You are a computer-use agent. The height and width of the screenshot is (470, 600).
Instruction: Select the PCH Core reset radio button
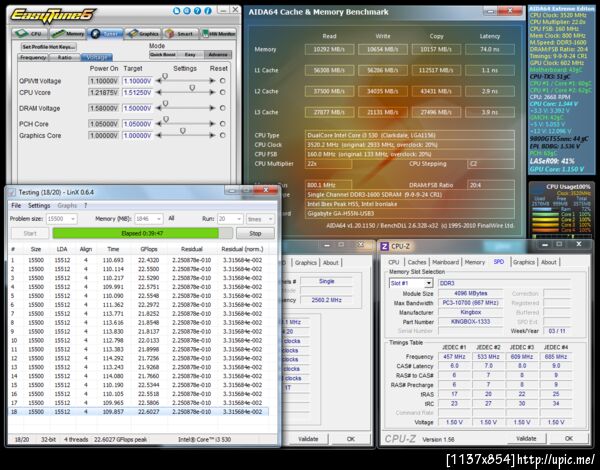click(x=222, y=124)
